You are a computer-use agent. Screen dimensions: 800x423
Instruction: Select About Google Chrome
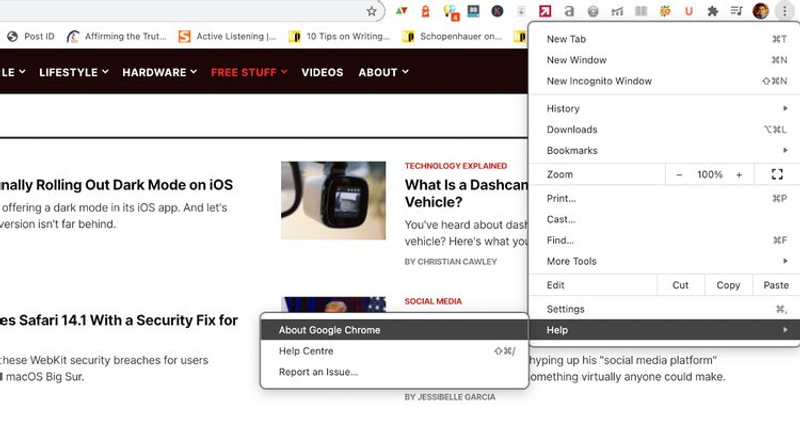coord(394,330)
